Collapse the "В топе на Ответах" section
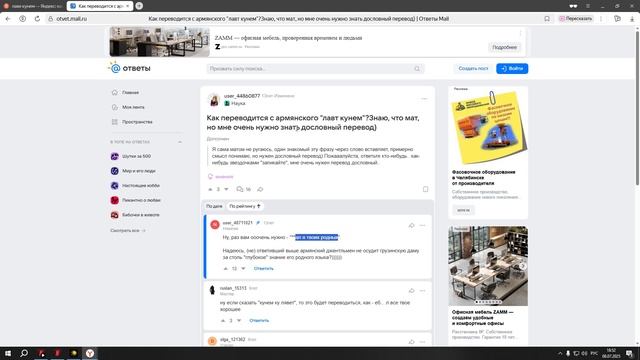640x360 pixels. point(180,142)
